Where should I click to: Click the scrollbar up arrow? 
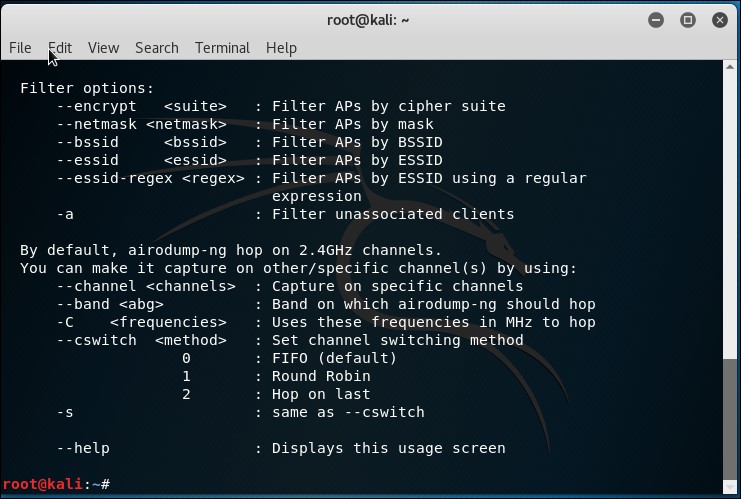[730, 67]
